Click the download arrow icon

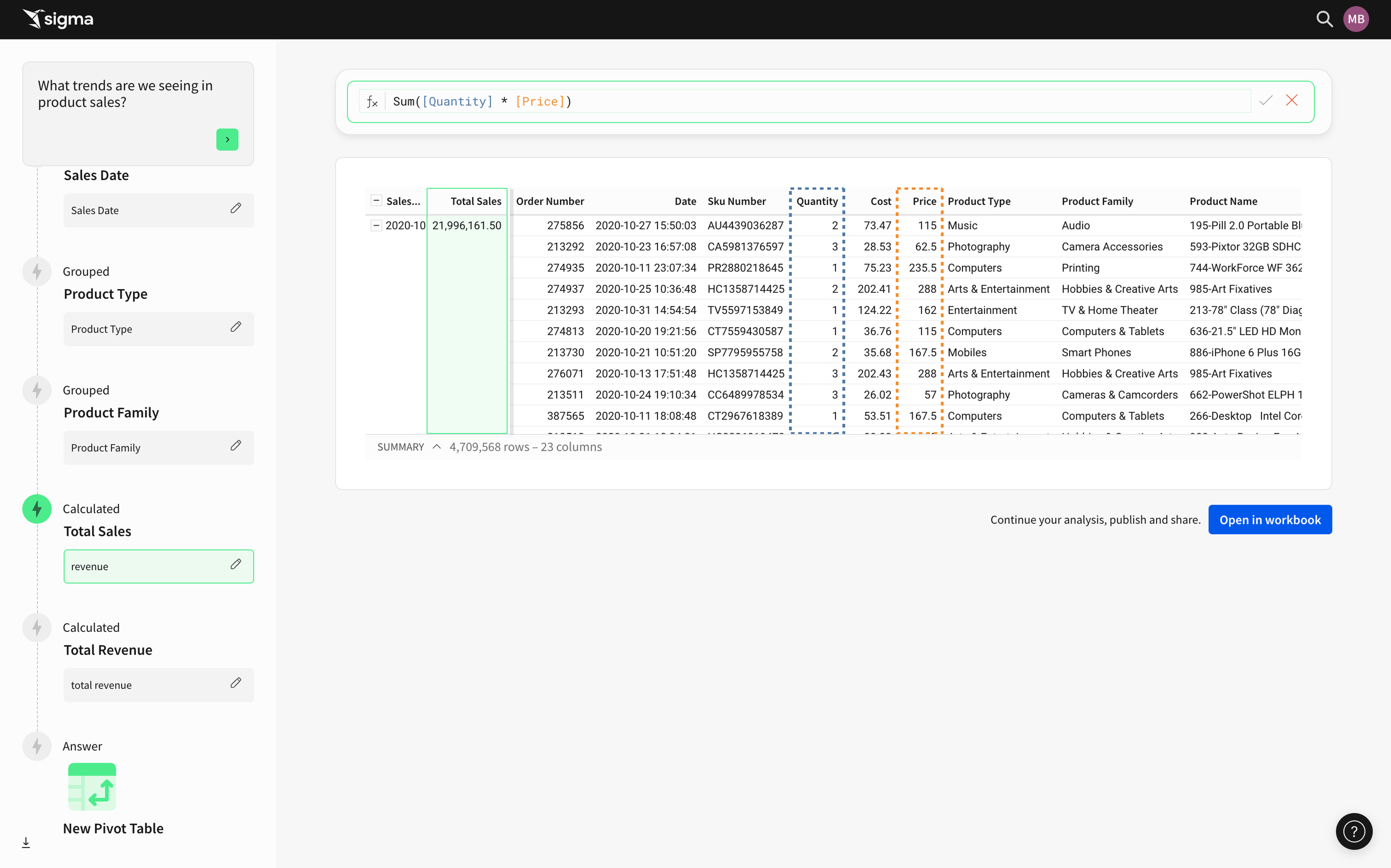coord(26,842)
